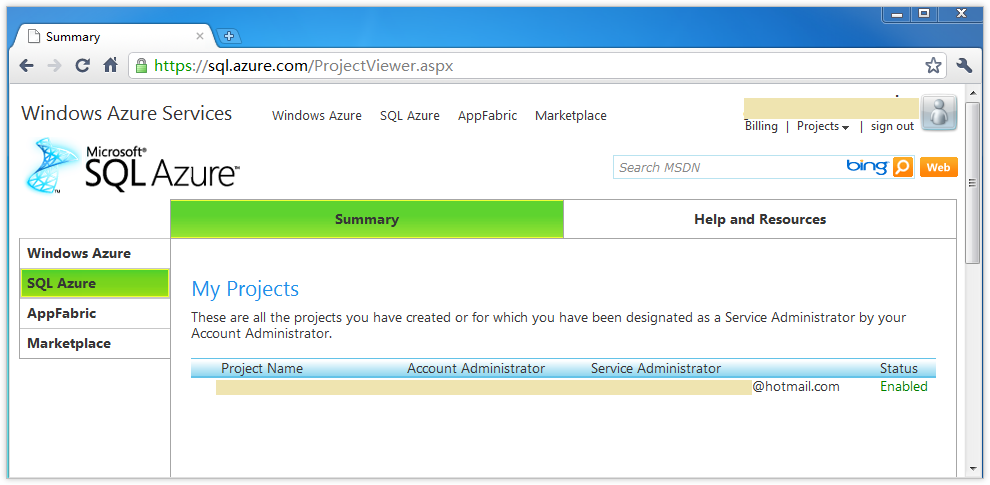Screen dimensions: 990x485
Task: Click the My Projects heading
Action: (x=245, y=289)
